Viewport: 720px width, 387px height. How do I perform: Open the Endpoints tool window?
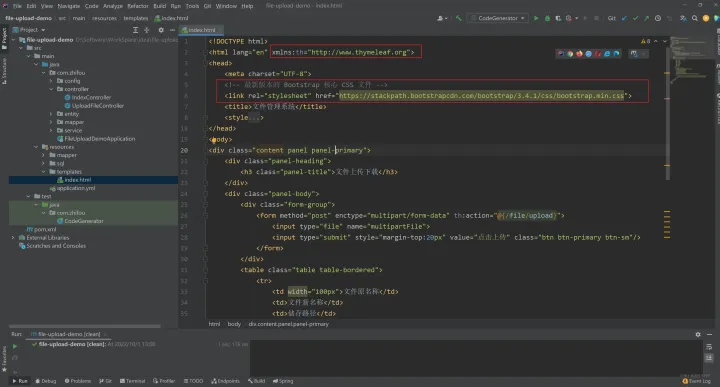pos(225,381)
